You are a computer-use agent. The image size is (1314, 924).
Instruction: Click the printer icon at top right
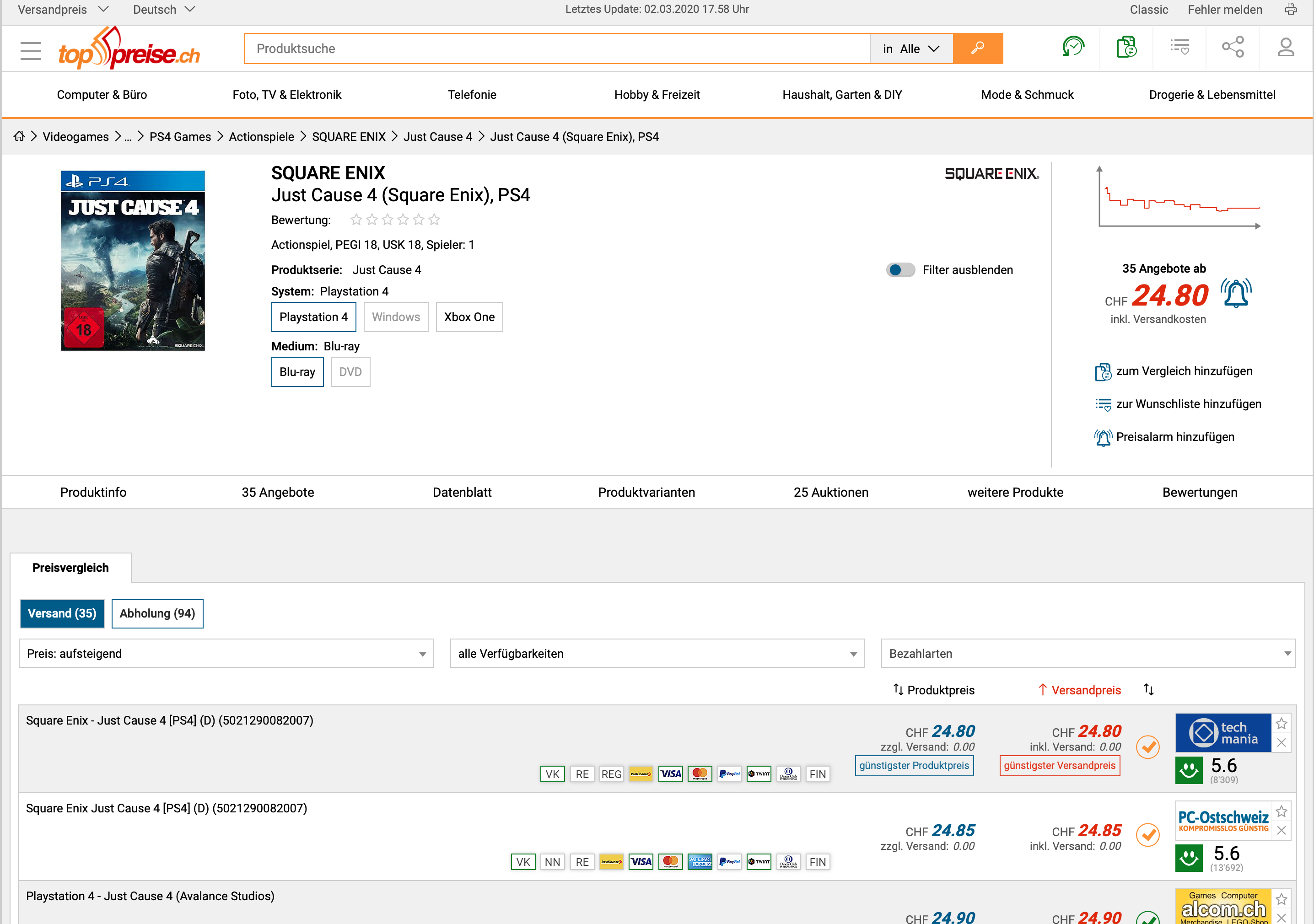click(x=1291, y=9)
